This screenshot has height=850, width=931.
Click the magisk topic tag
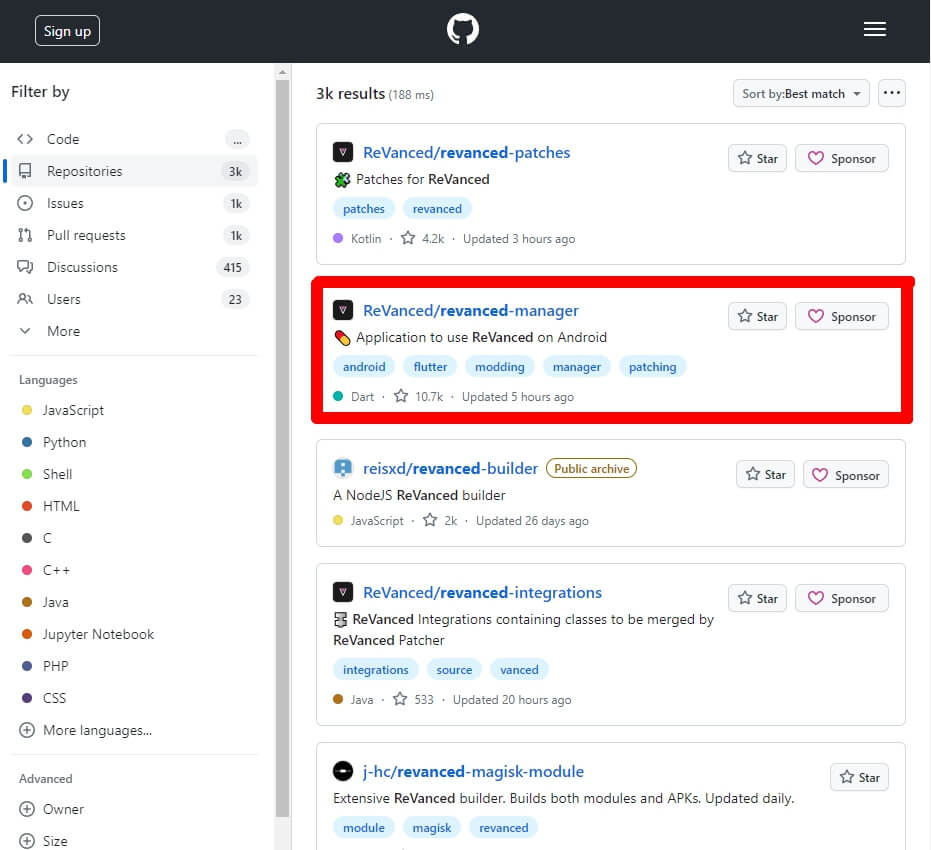432,827
